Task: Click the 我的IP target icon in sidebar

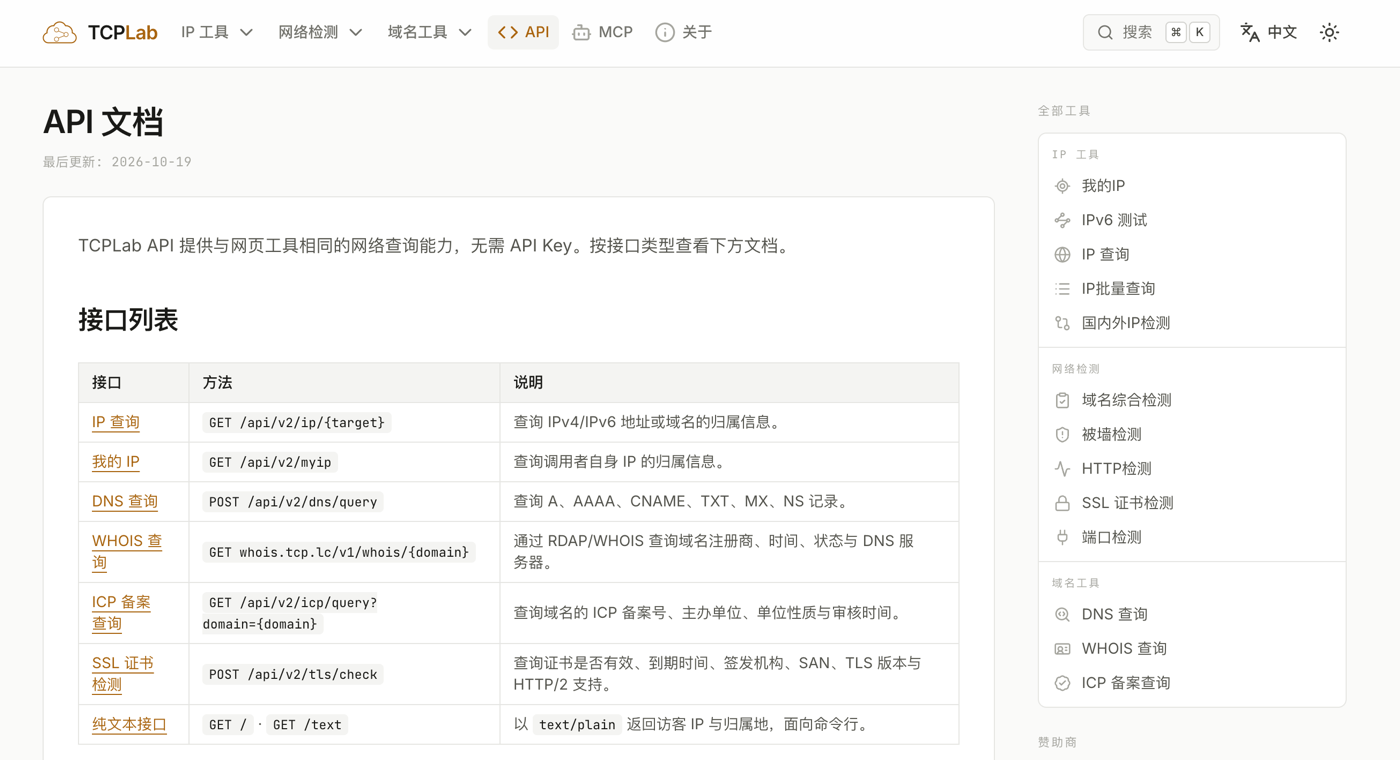Action: 1062,186
